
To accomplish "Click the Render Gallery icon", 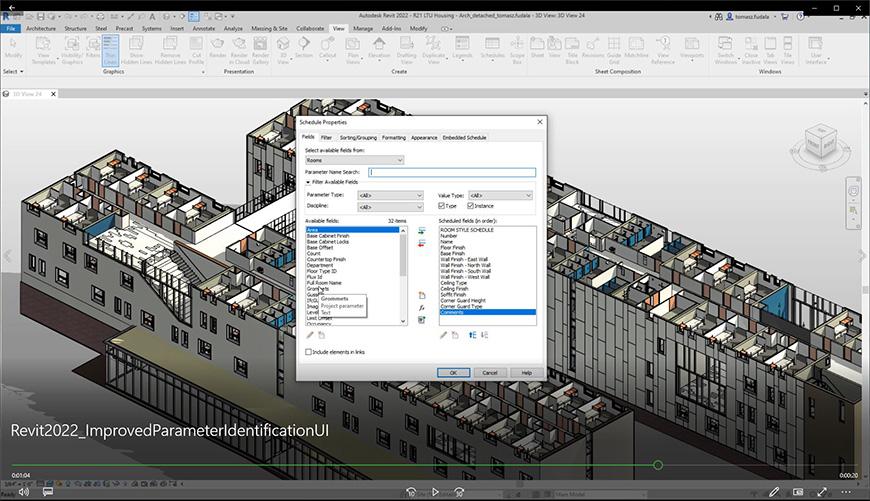I will point(260,50).
